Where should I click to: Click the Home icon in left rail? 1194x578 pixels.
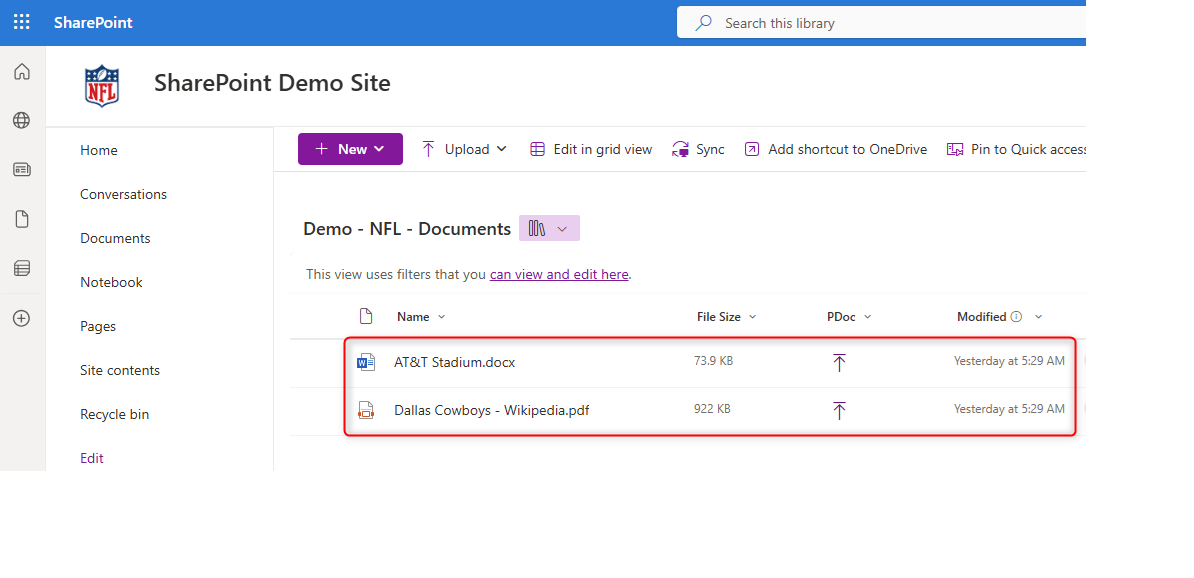pyautogui.click(x=21, y=72)
